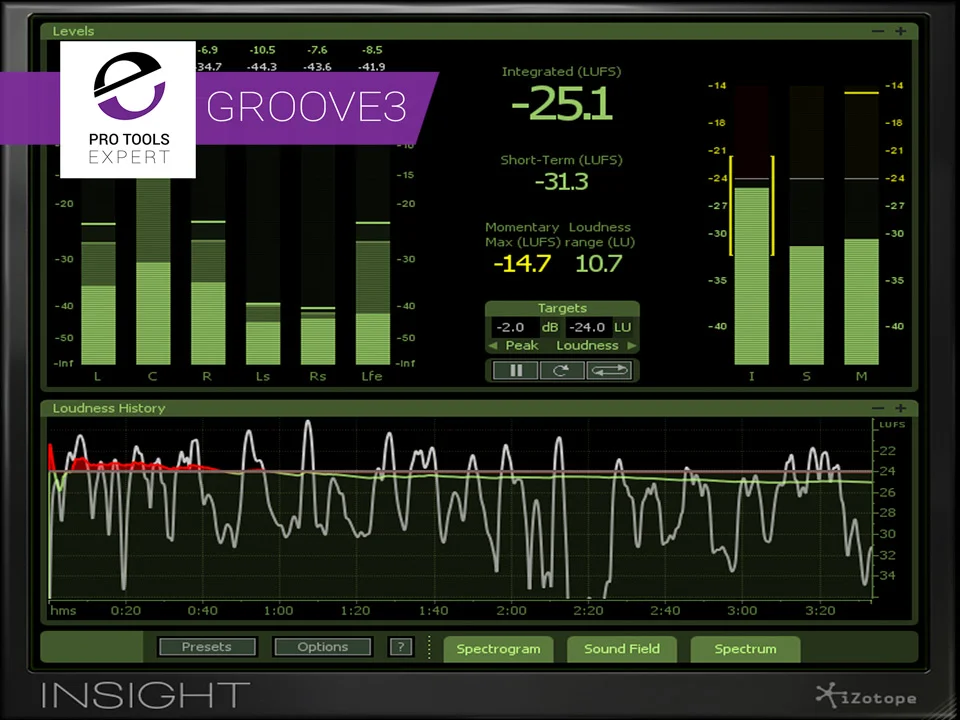The width and height of the screenshot is (960, 720).
Task: Edit the -2.0 dB peak target field
Action: (515, 327)
